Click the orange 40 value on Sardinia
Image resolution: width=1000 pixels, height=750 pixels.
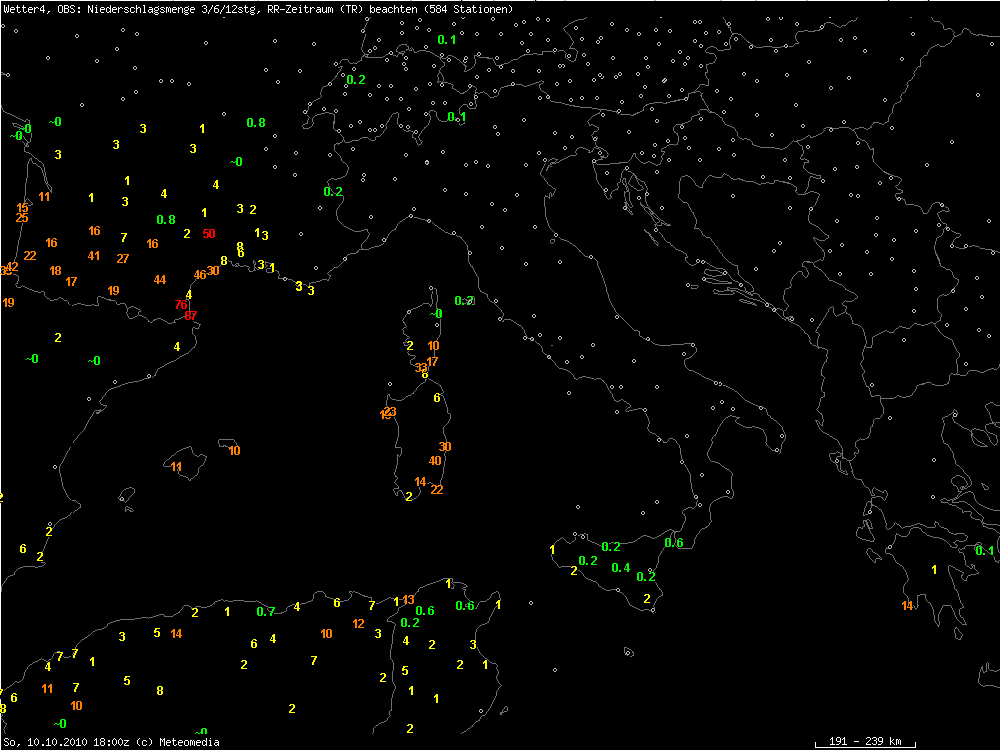click(x=435, y=461)
